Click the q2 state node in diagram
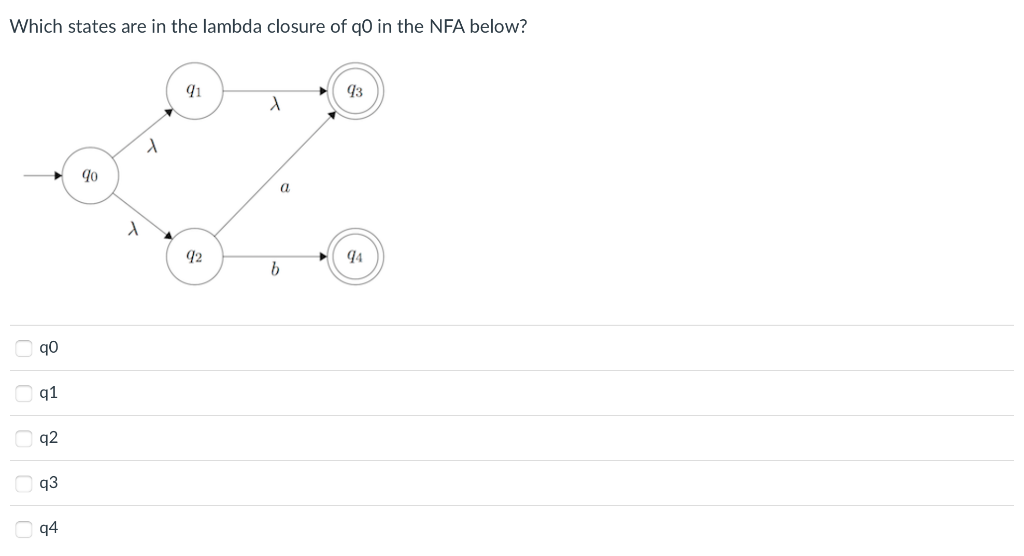 click(x=195, y=256)
